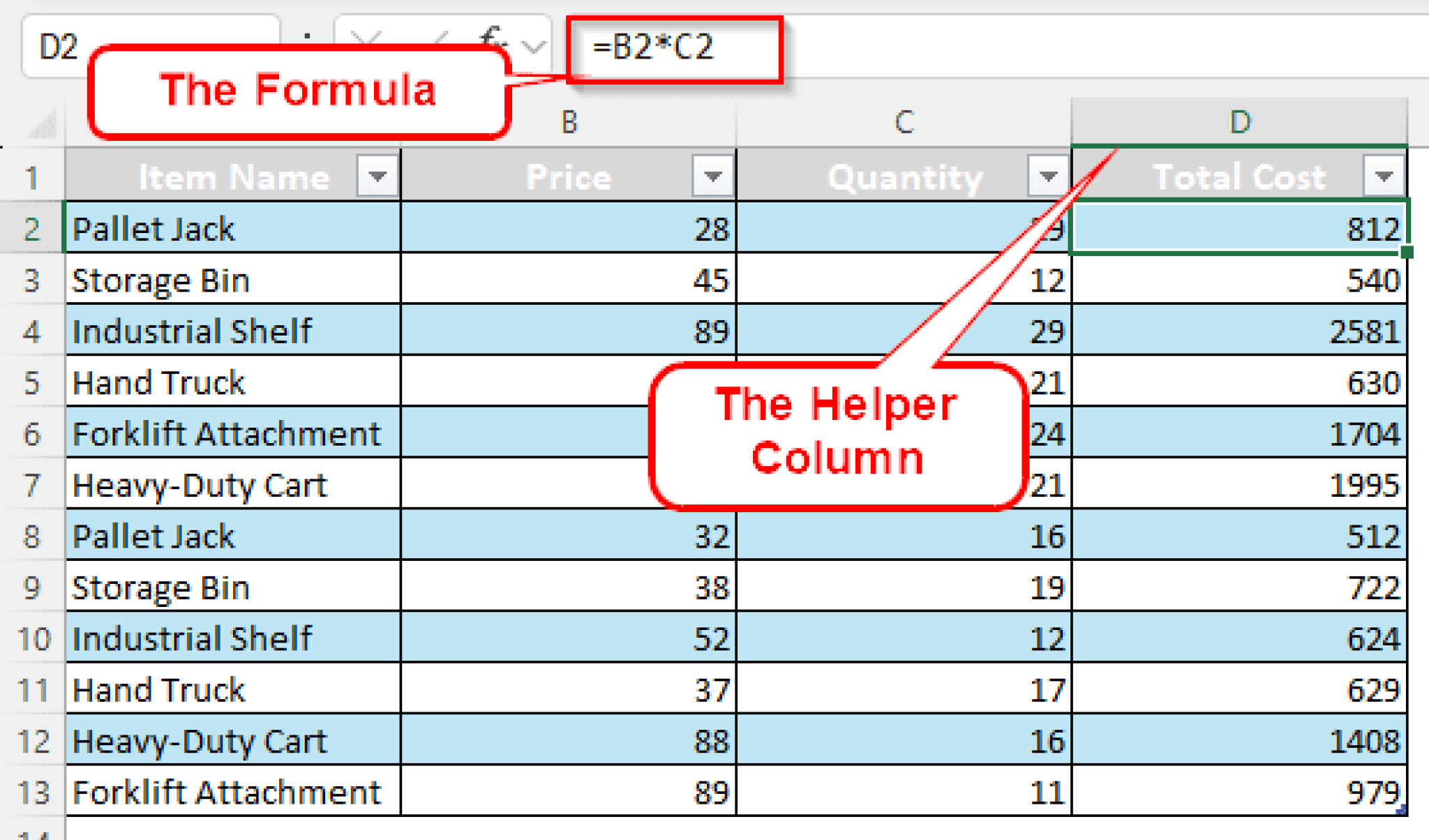Open the Item Name filter dropdown
The width and height of the screenshot is (1429, 840).
377,176
